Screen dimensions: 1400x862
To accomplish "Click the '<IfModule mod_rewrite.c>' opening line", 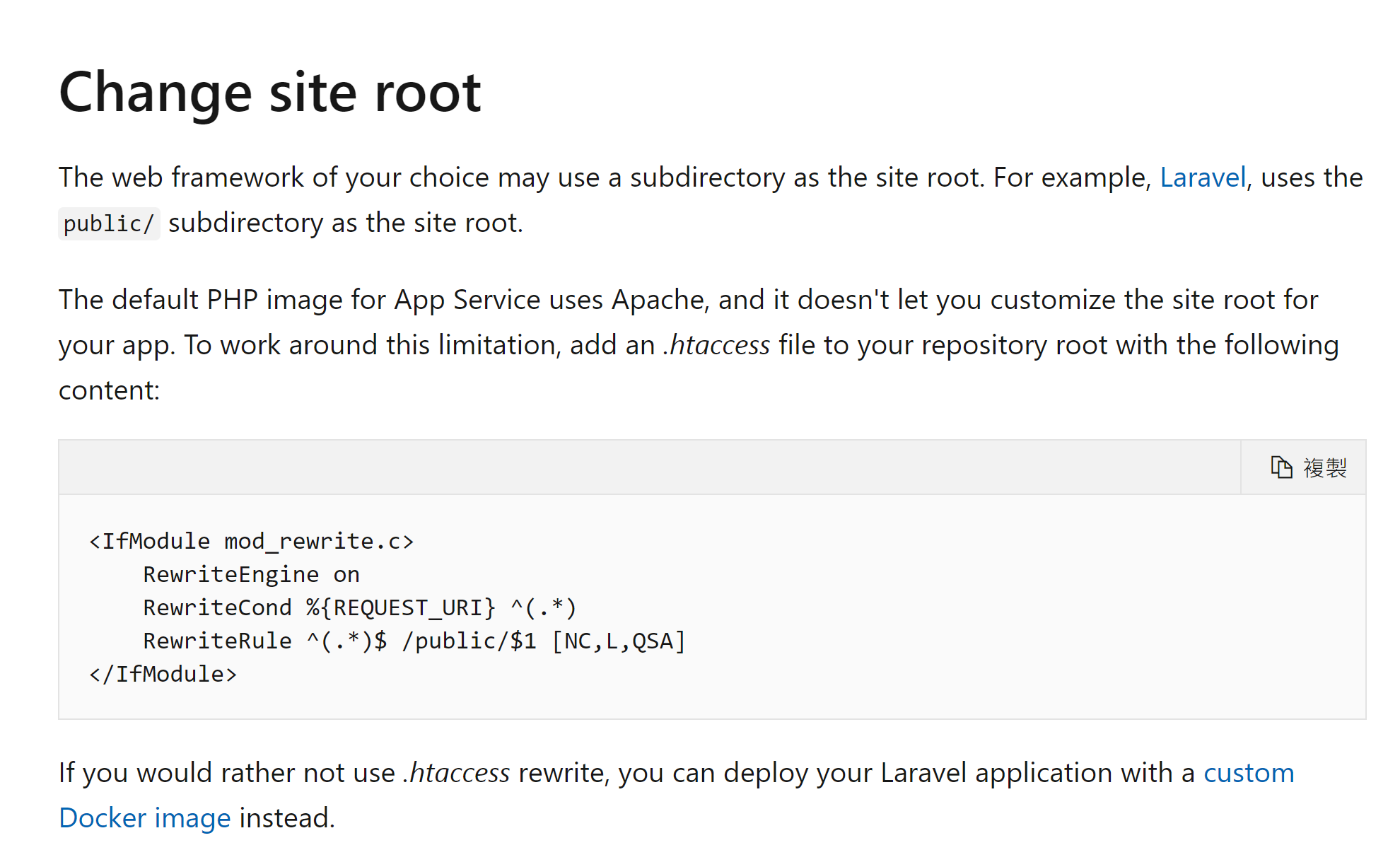I will [251, 542].
